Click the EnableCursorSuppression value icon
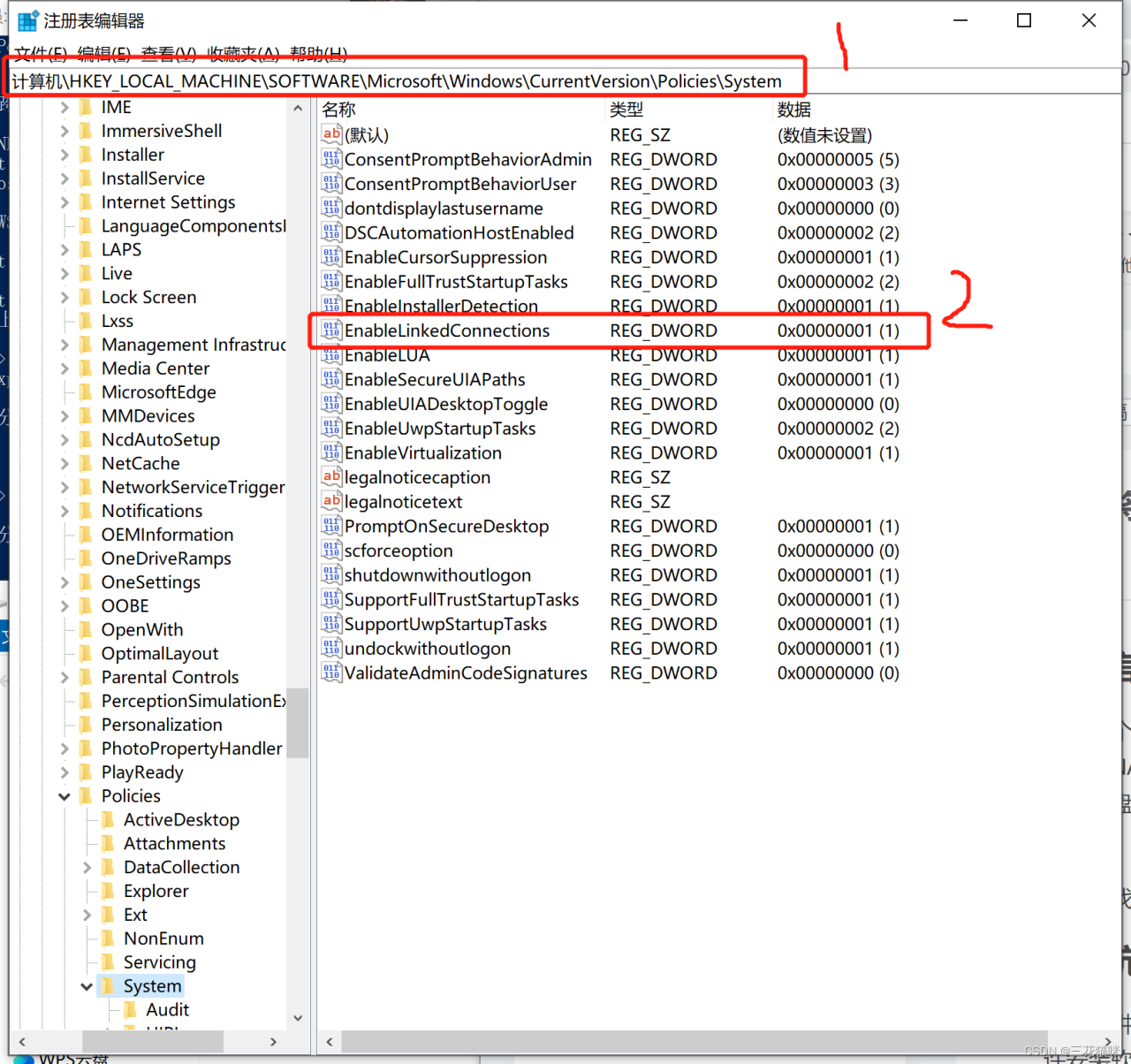Viewport: 1131px width, 1064px height. tap(331, 257)
